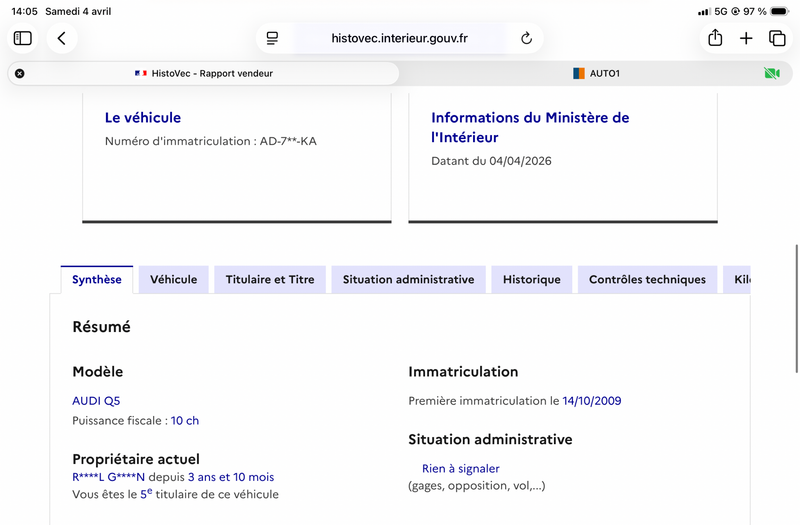Click the AUDI Q5 model text

[x=96, y=401]
